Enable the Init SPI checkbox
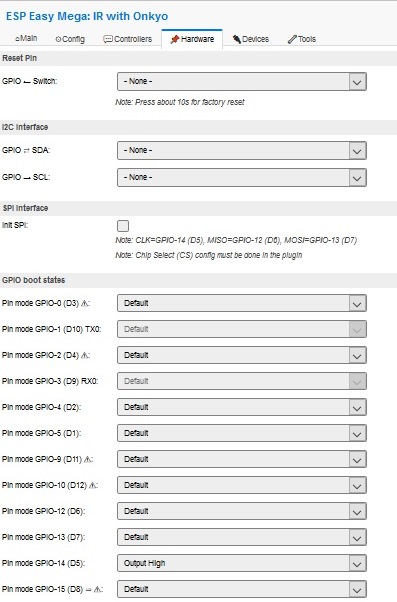This screenshot has width=397, height=602. click(123, 226)
